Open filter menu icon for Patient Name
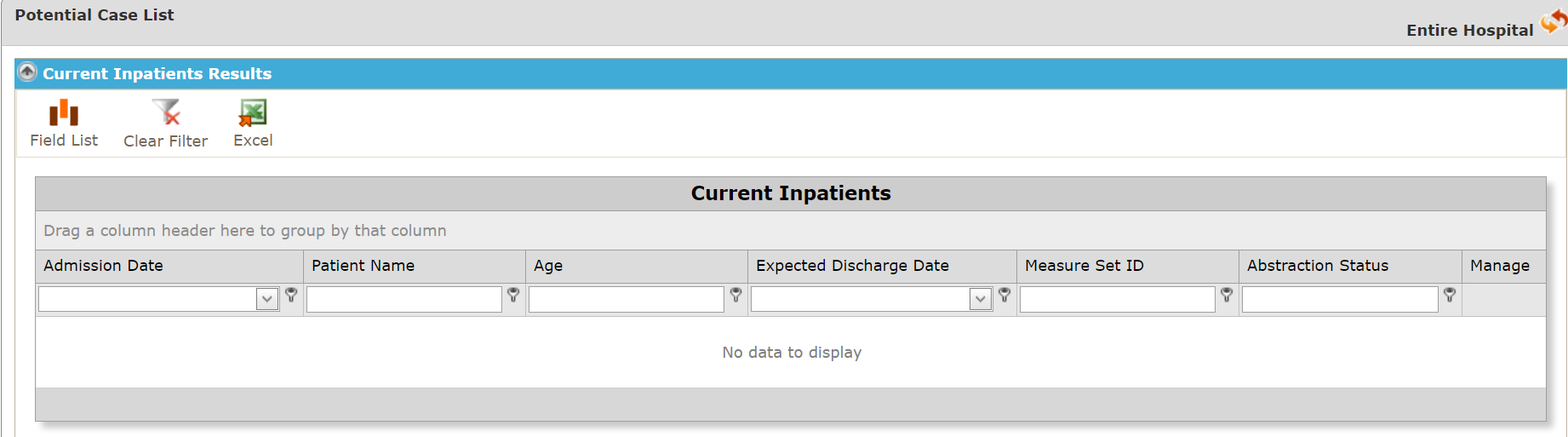1568x437 pixels. click(513, 295)
